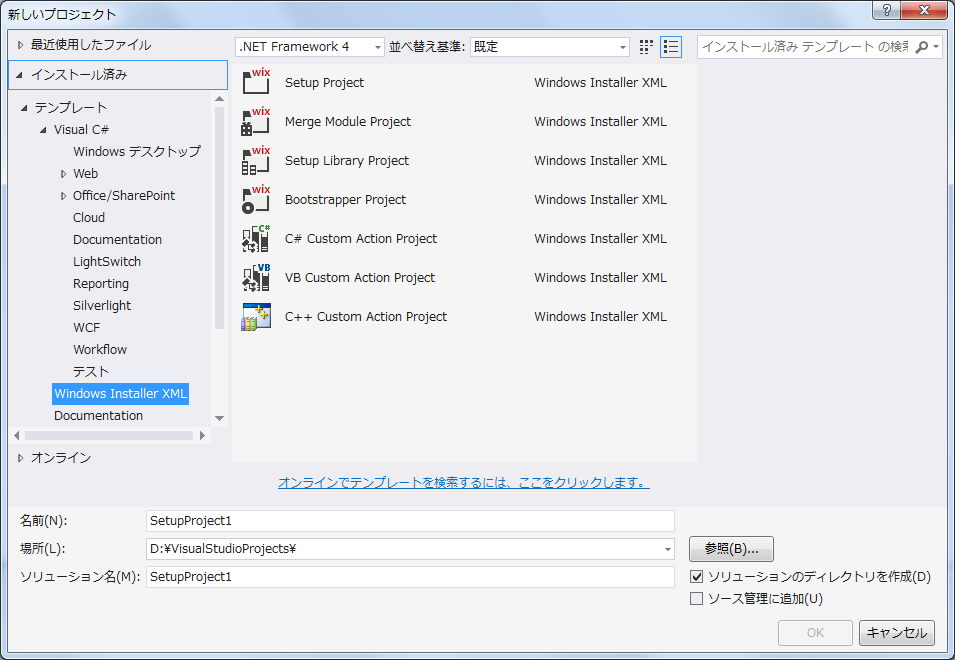Viewport: 955px width, 660px height.
Task: Choose the Setup Library Project icon
Action: pyautogui.click(x=256, y=161)
